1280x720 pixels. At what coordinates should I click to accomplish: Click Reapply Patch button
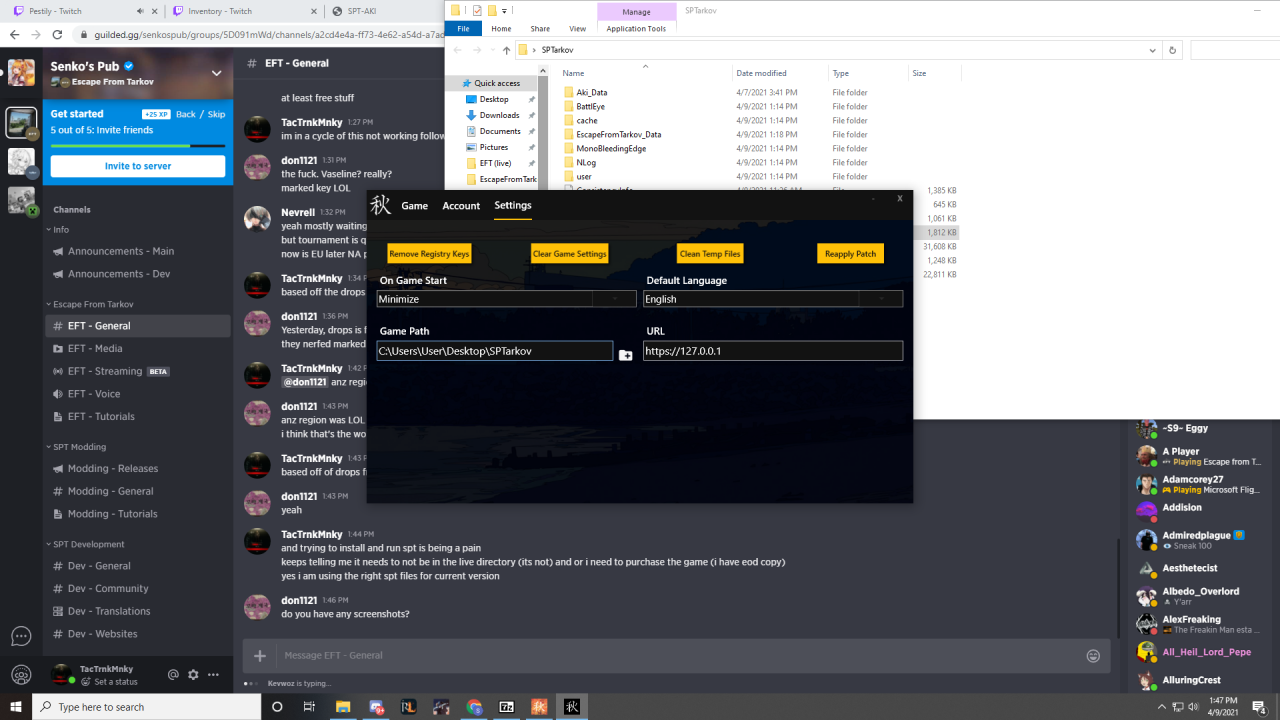[x=850, y=254]
